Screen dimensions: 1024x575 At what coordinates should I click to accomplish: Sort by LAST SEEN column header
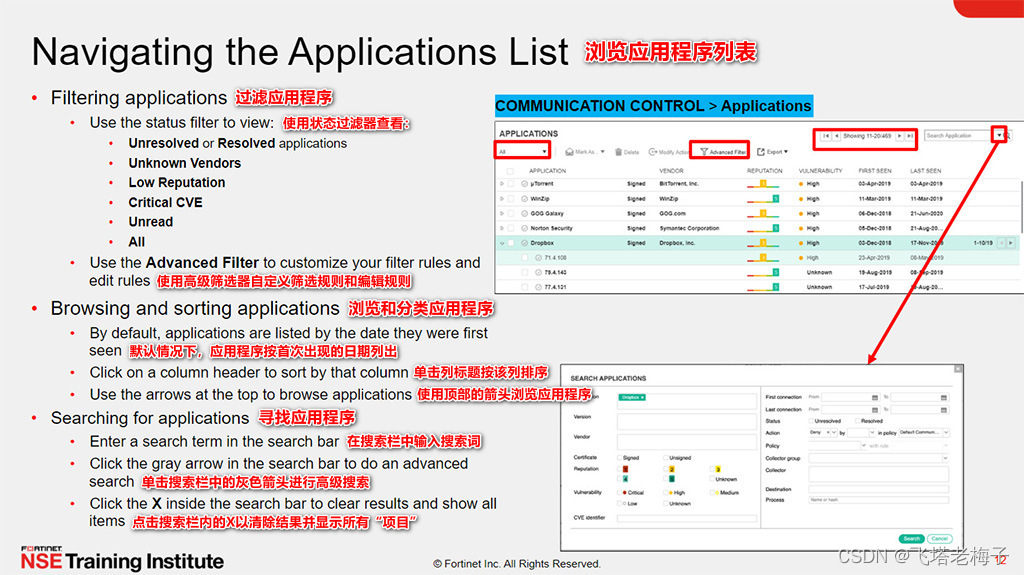pyautogui.click(x=925, y=171)
